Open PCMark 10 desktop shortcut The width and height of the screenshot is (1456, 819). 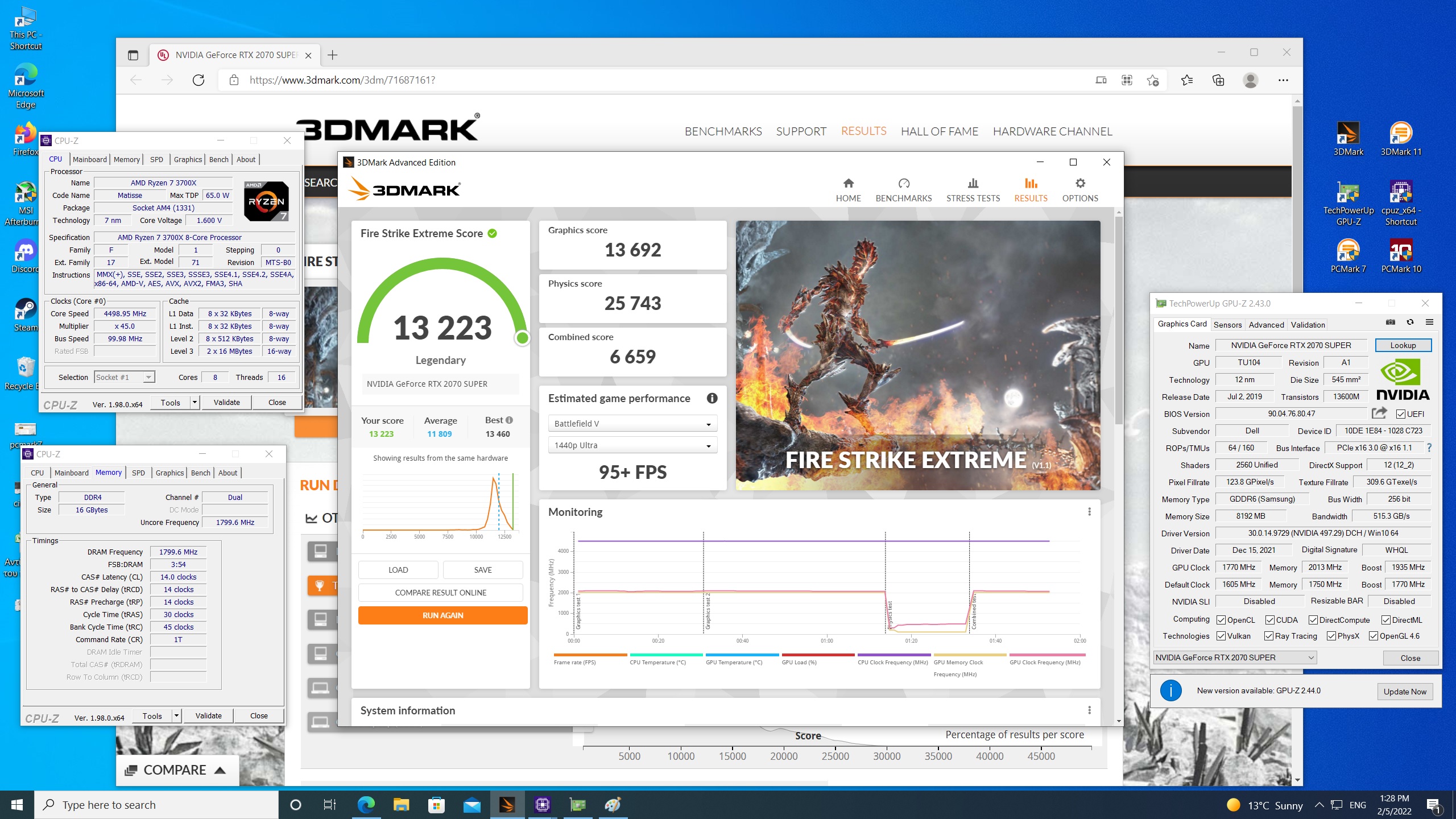click(1400, 256)
